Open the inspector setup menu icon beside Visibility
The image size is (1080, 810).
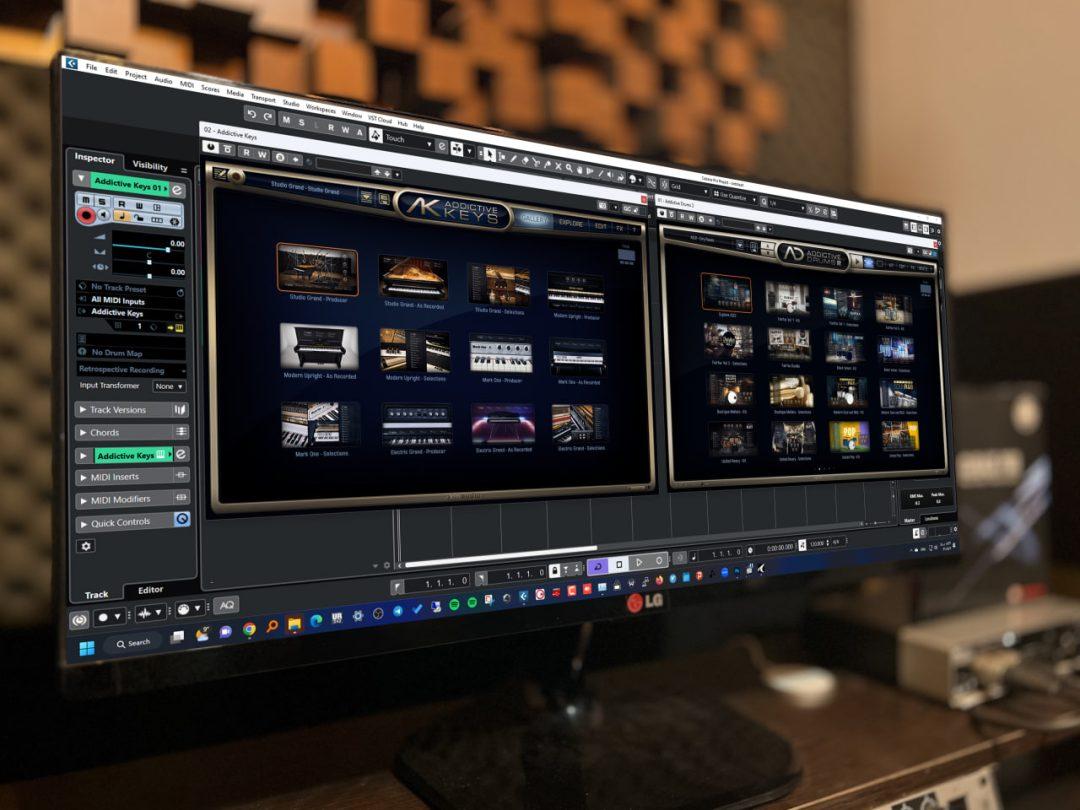click(x=184, y=170)
